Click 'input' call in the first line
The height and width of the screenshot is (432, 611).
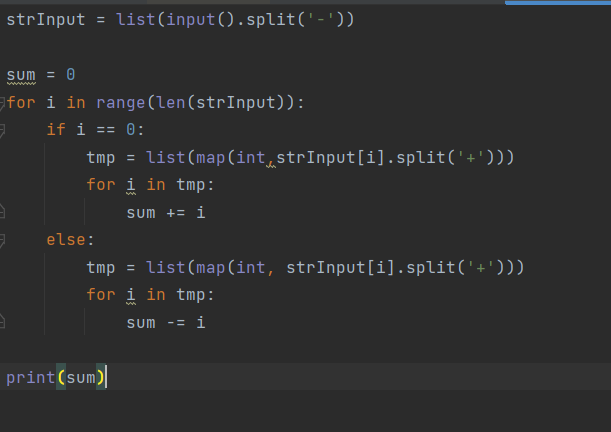pos(191,19)
